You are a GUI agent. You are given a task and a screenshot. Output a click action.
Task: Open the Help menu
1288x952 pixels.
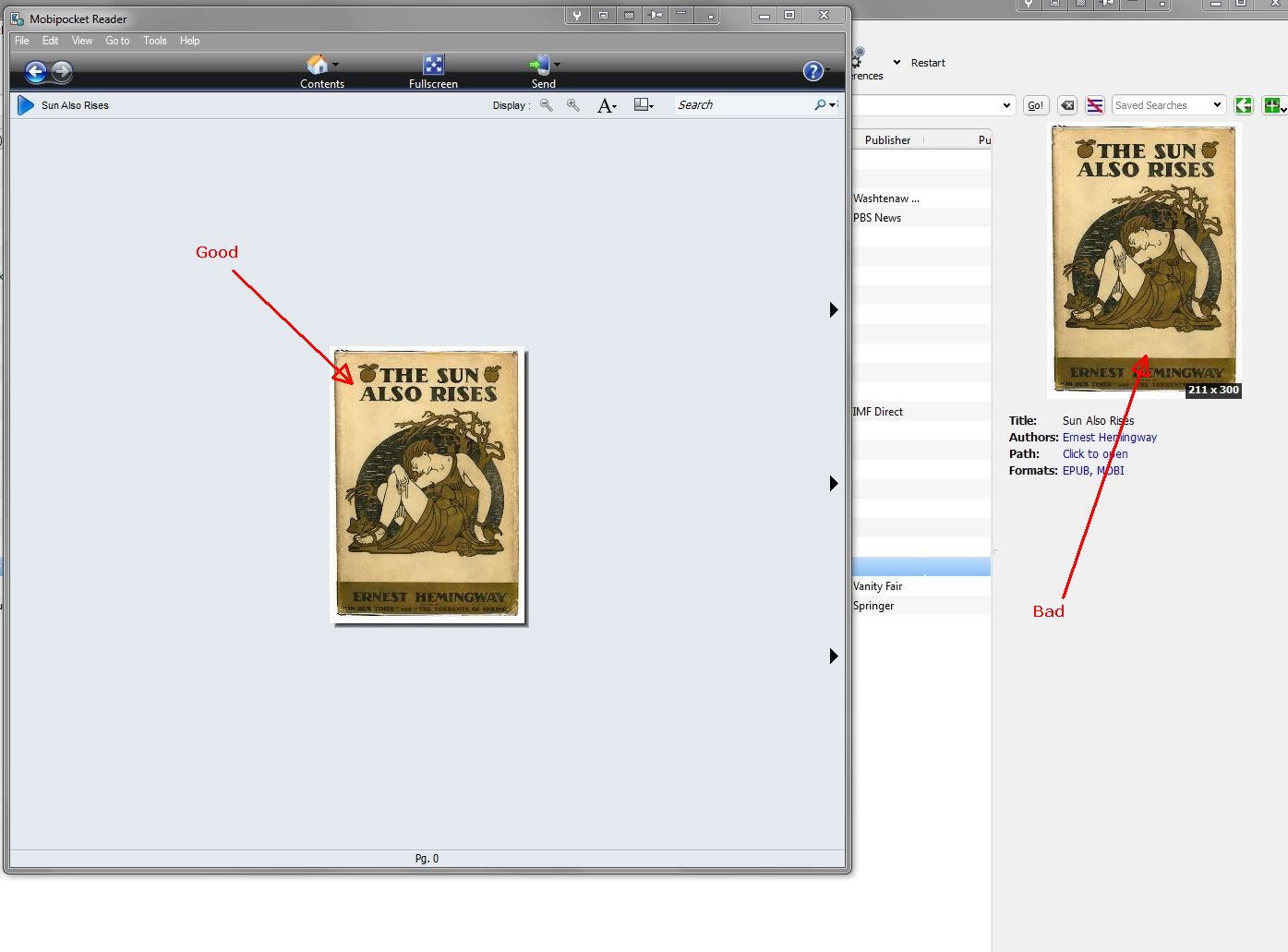[x=189, y=41]
